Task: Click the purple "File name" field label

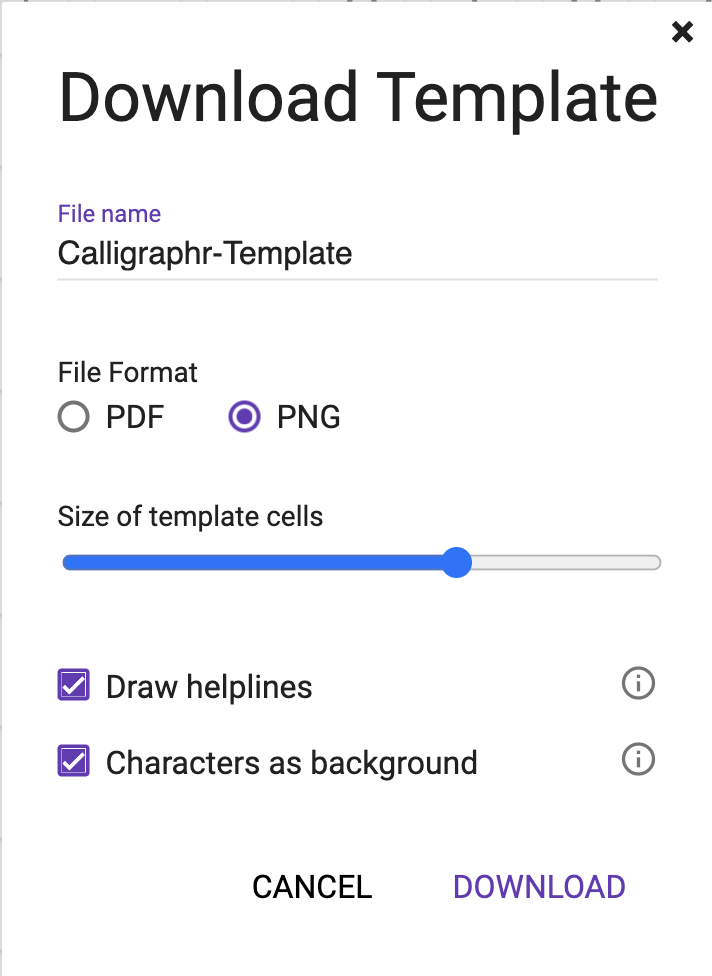Action: click(109, 213)
